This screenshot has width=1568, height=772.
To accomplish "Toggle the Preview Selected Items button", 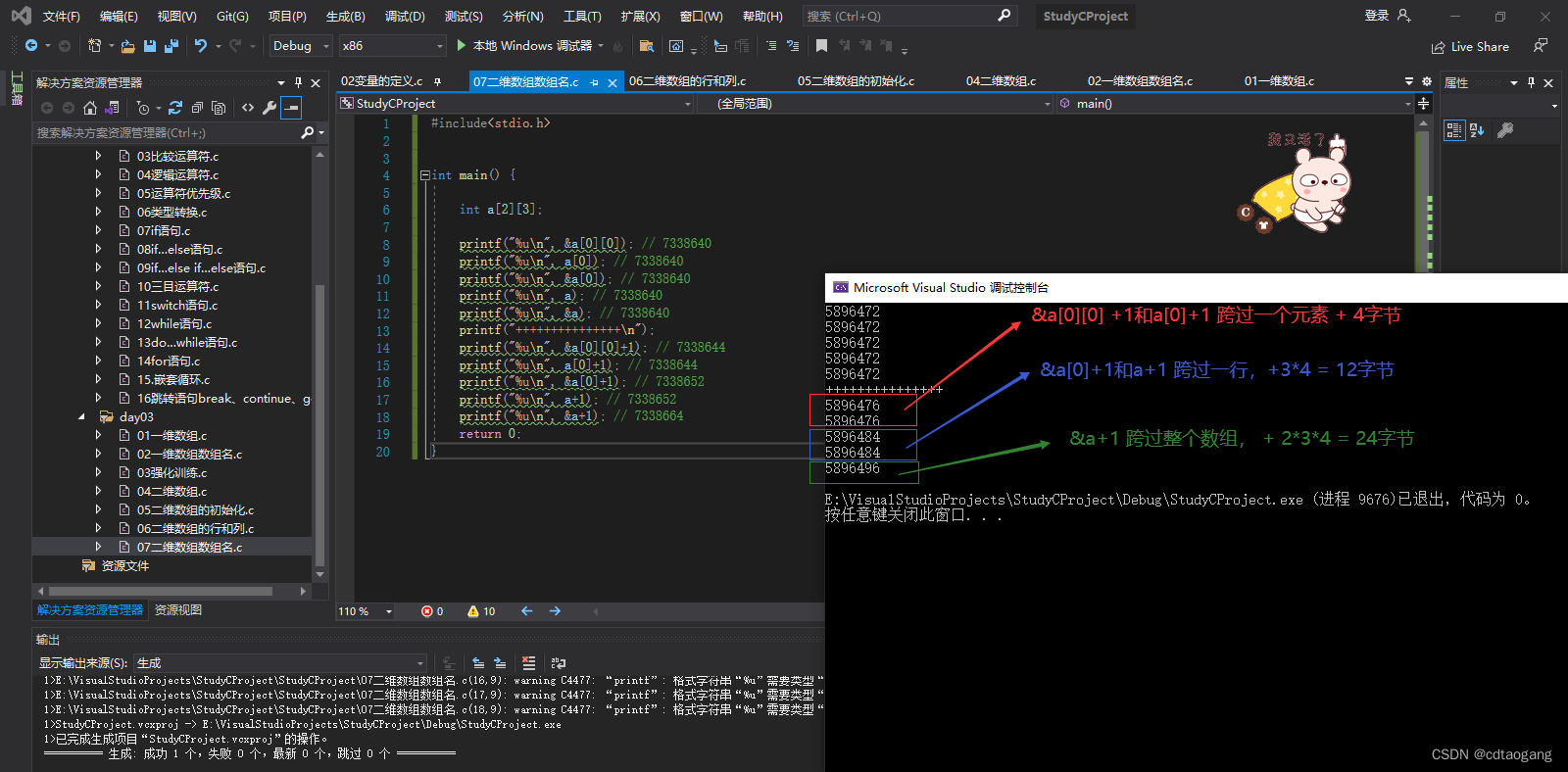I will click(x=291, y=108).
